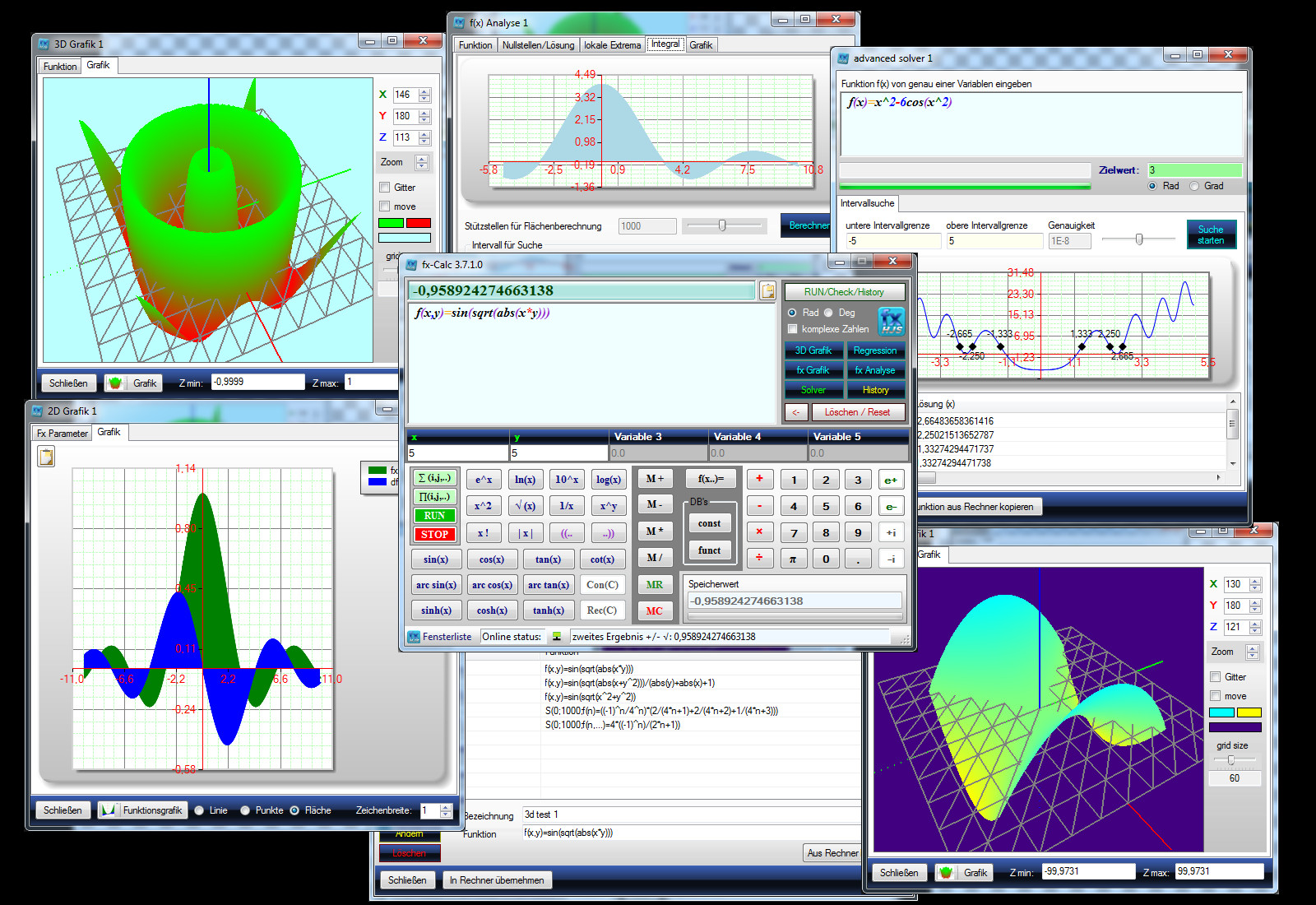Screen dimensions: 1316x905
Task: Open the lokale Extrema tab
Action: [613, 45]
